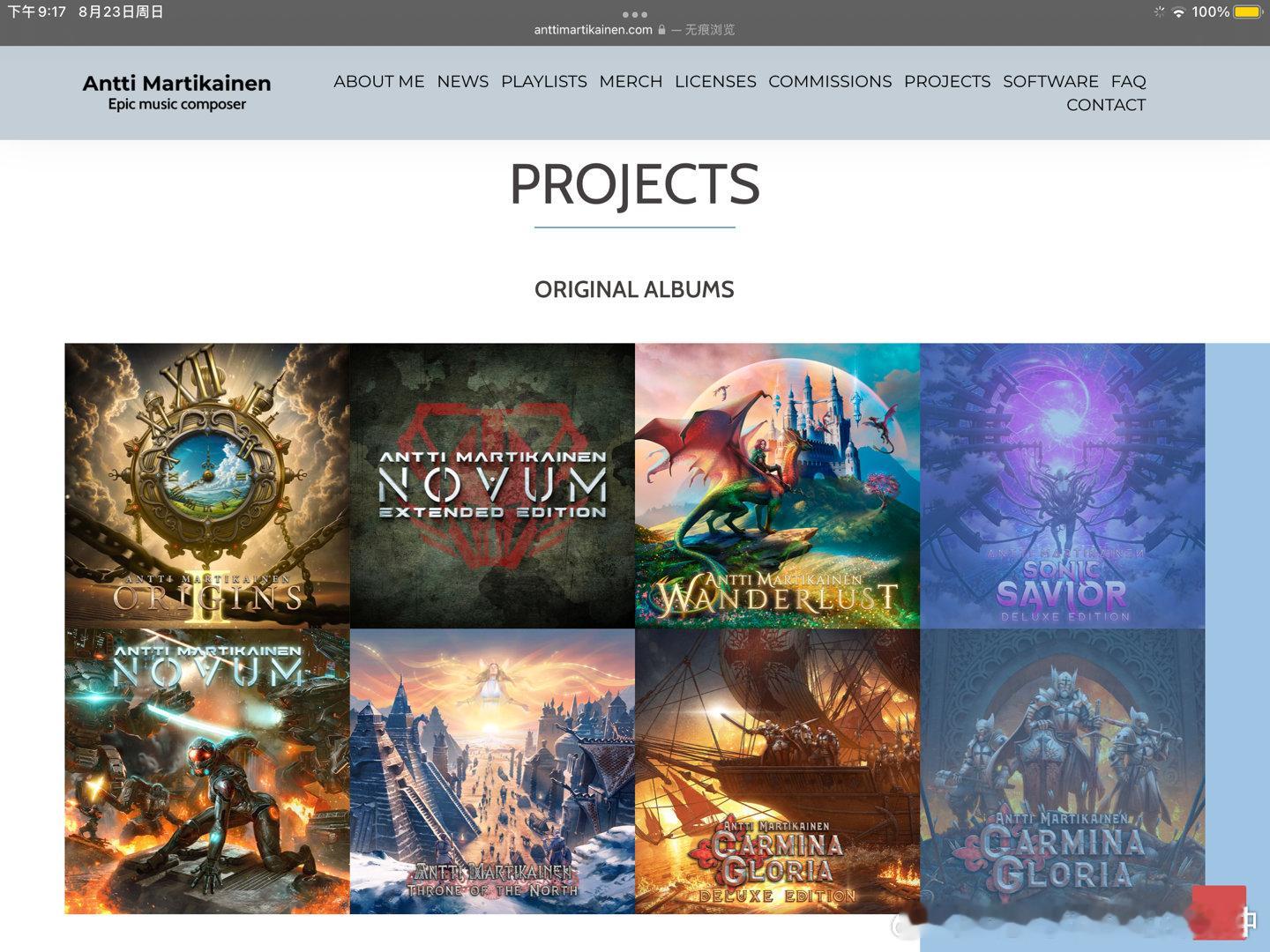The height and width of the screenshot is (952, 1270).
Task: Open the Origins album cover
Action: tap(207, 486)
